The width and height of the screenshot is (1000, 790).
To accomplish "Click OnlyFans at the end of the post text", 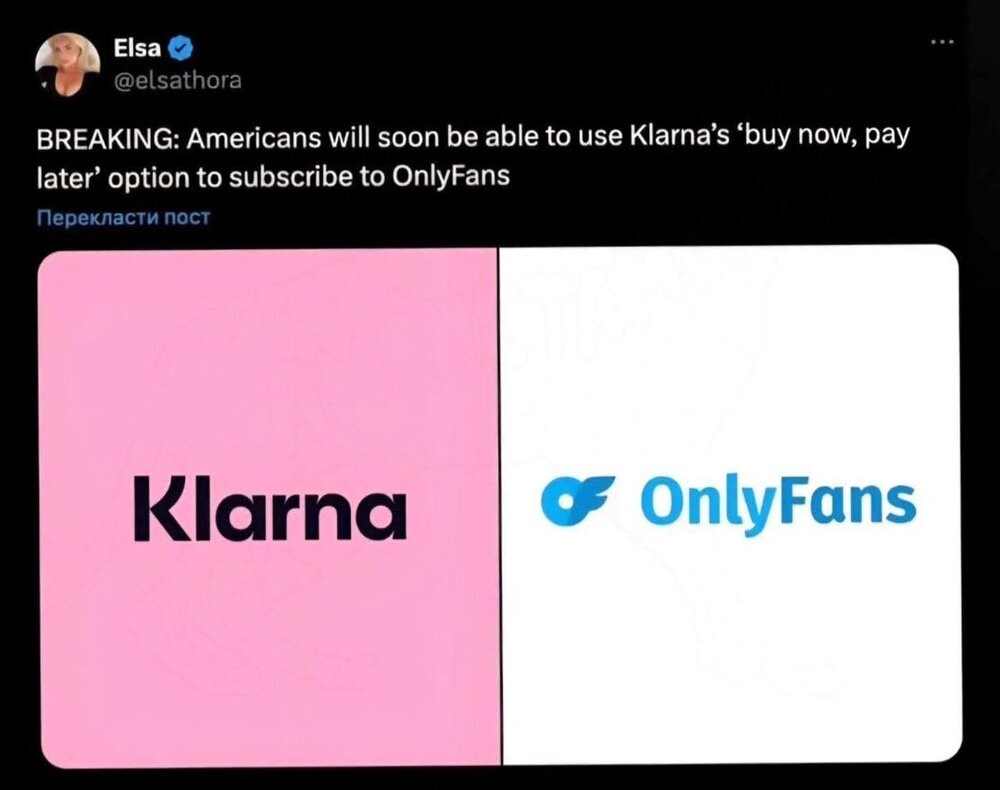I will coord(452,177).
